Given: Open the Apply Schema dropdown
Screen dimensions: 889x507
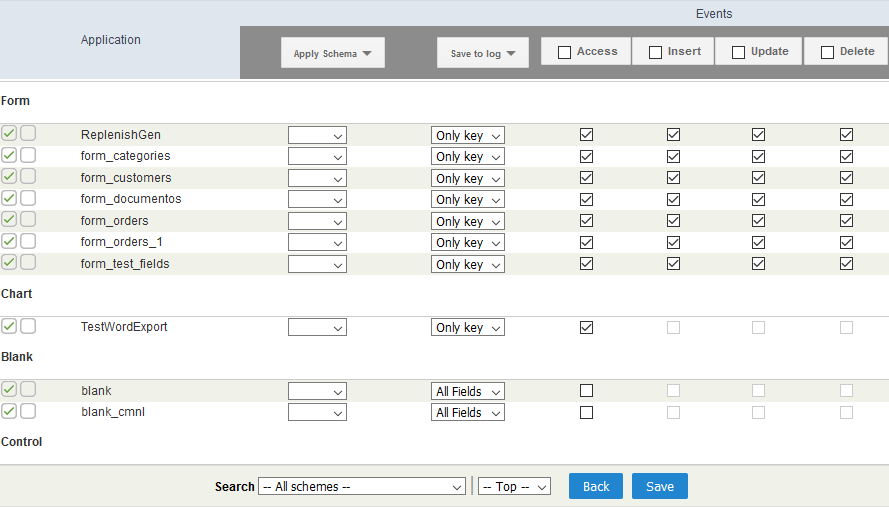Looking at the screenshot, I should pyautogui.click(x=333, y=53).
